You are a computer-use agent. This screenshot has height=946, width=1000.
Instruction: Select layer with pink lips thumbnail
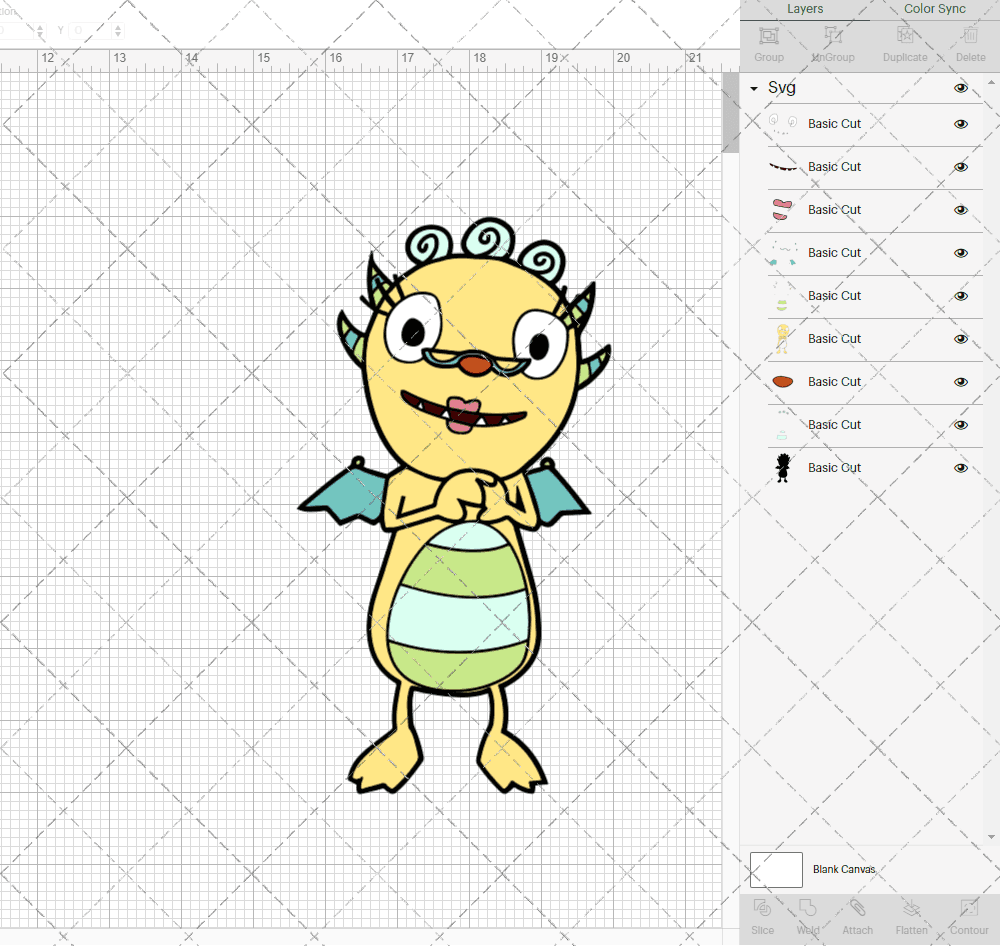(x=875, y=210)
